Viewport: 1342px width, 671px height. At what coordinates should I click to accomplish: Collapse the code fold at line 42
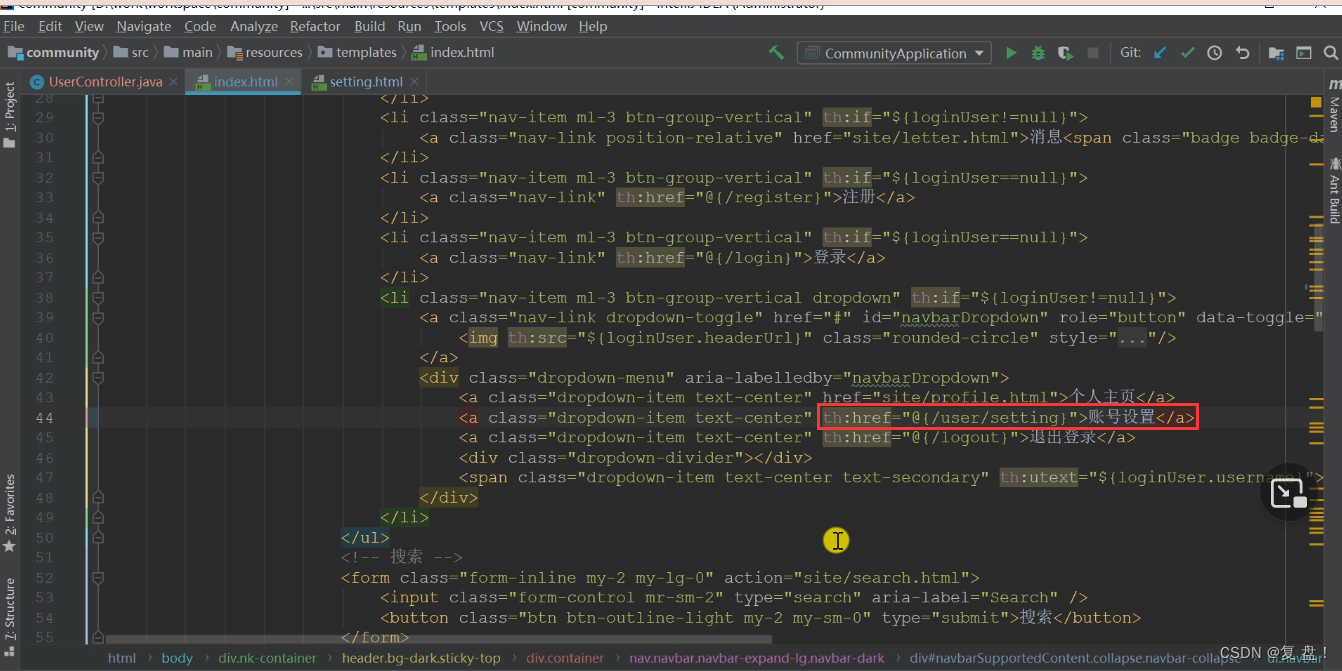97,378
